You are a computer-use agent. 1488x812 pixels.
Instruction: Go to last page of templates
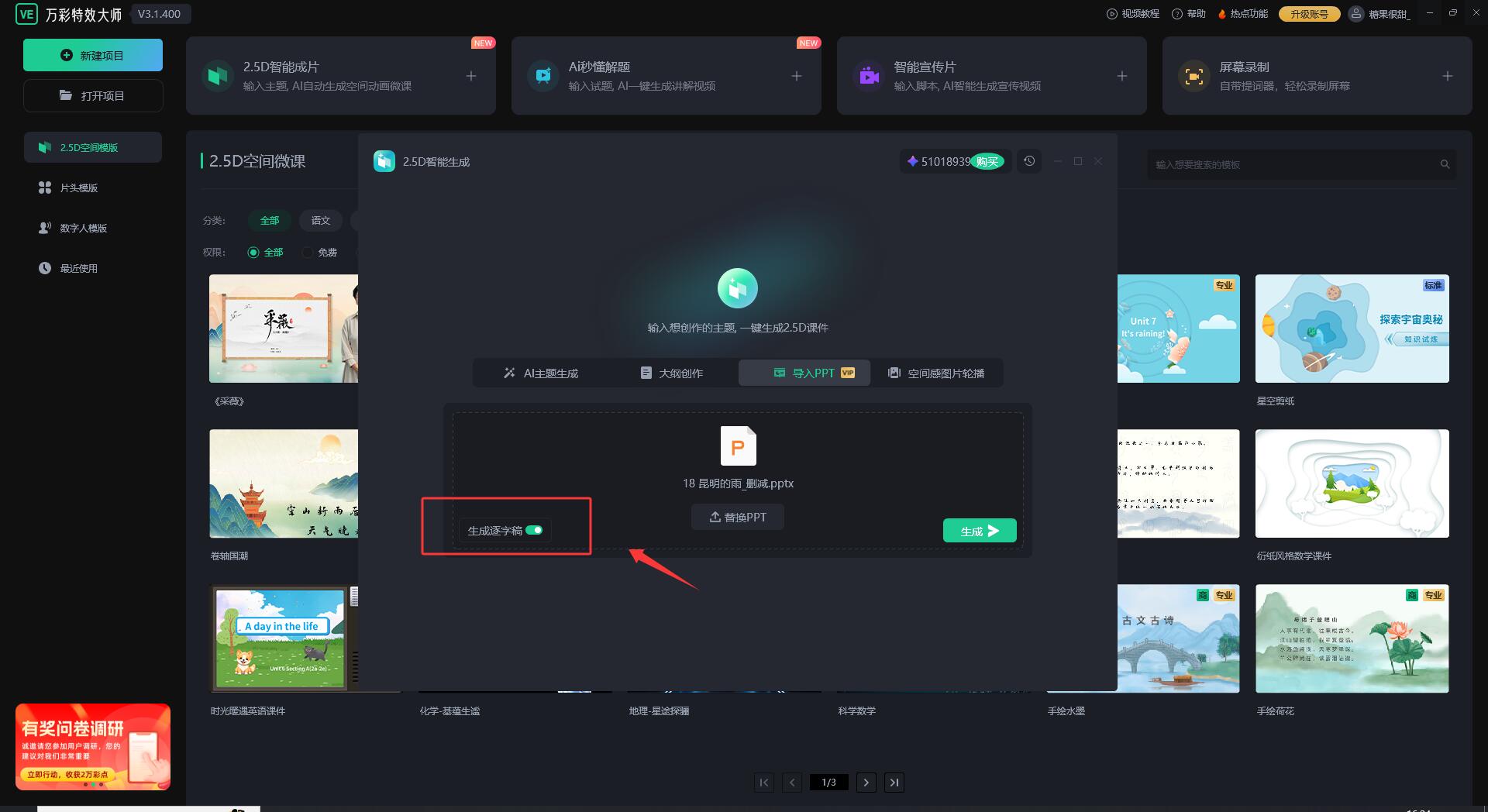pyautogui.click(x=894, y=783)
